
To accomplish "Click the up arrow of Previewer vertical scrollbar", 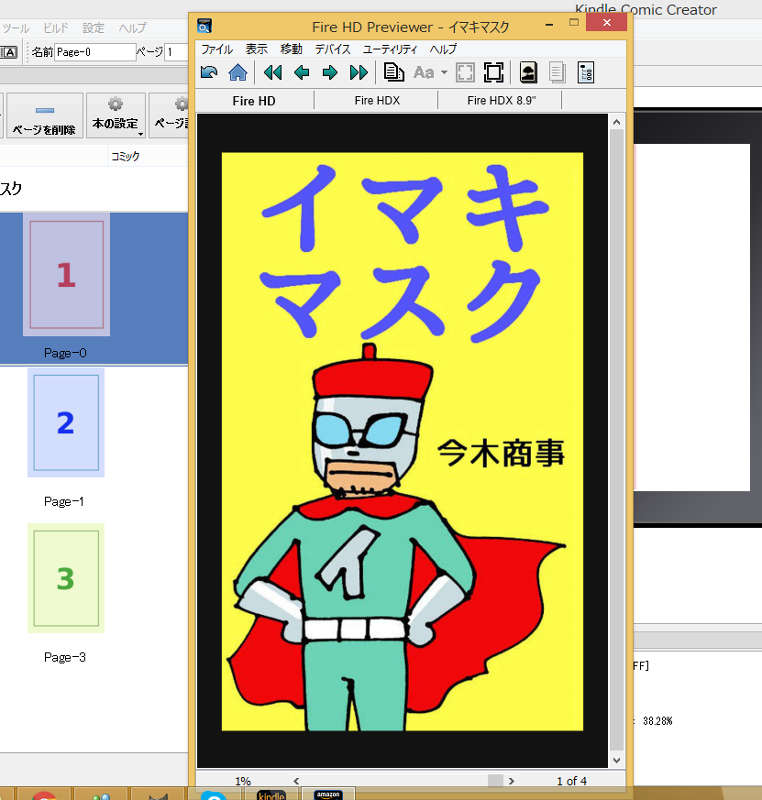I will click(616, 122).
